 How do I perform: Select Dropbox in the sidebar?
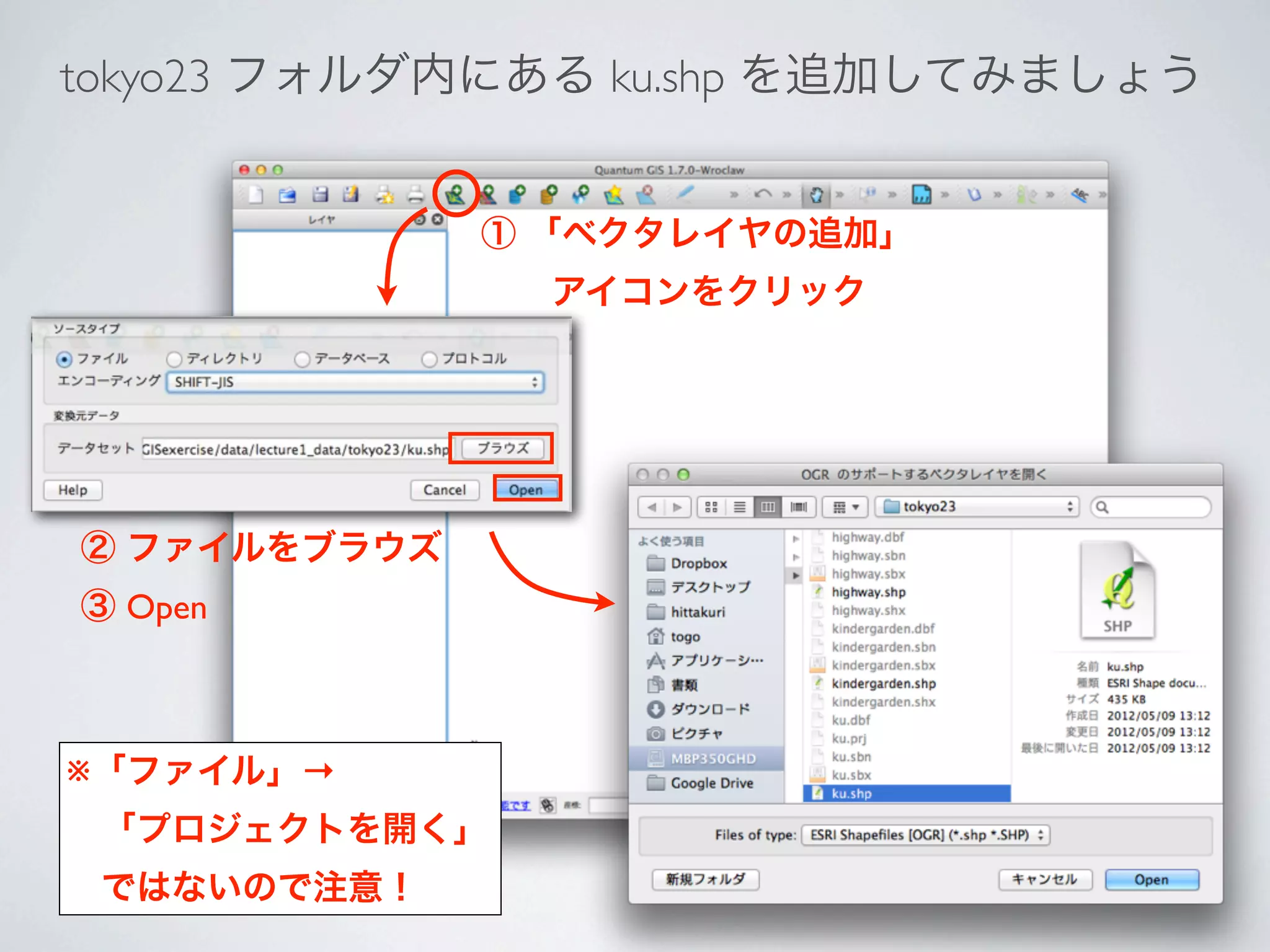pyautogui.click(x=698, y=563)
